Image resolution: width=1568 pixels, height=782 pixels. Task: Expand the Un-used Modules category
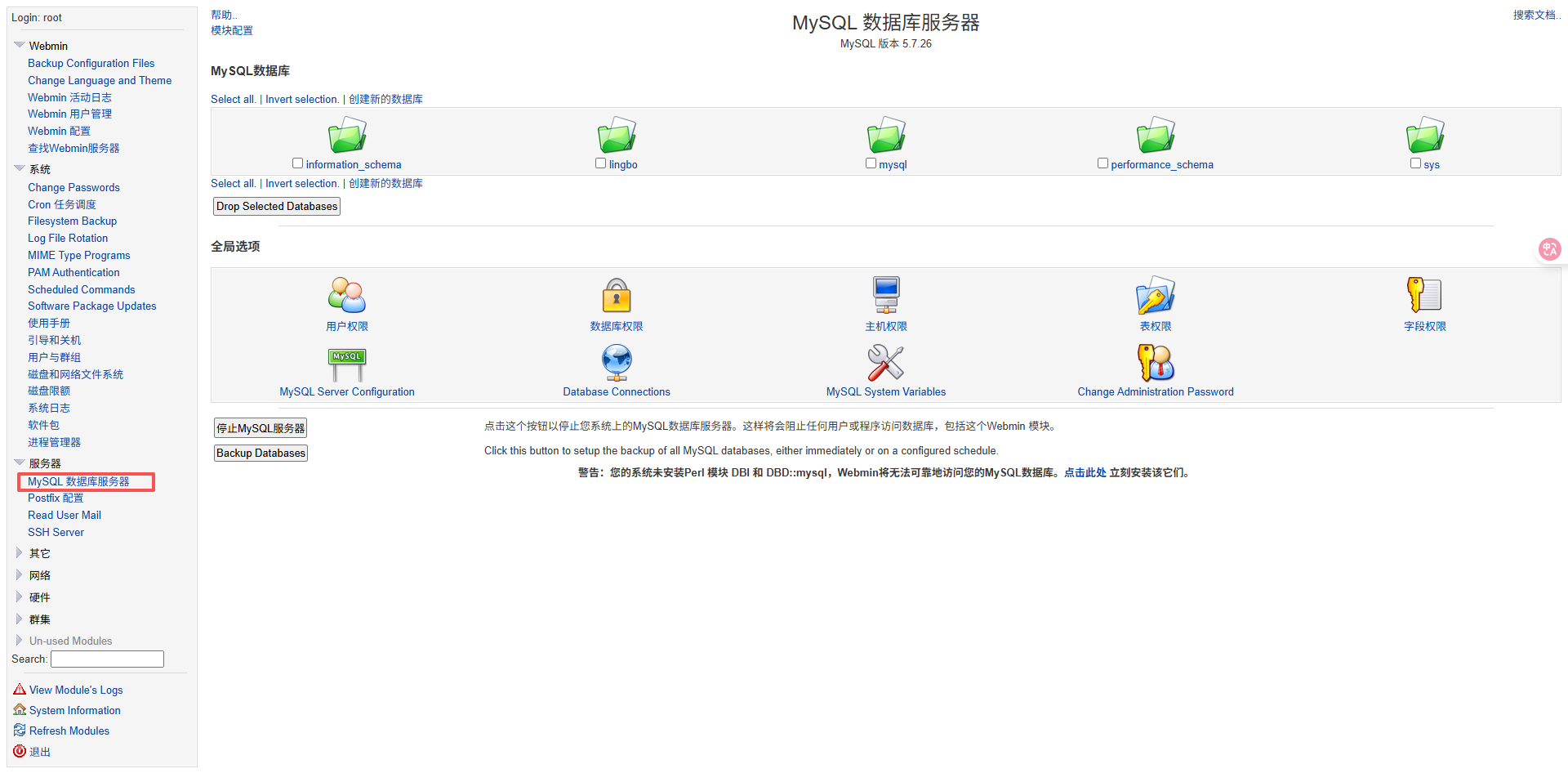[x=20, y=640]
